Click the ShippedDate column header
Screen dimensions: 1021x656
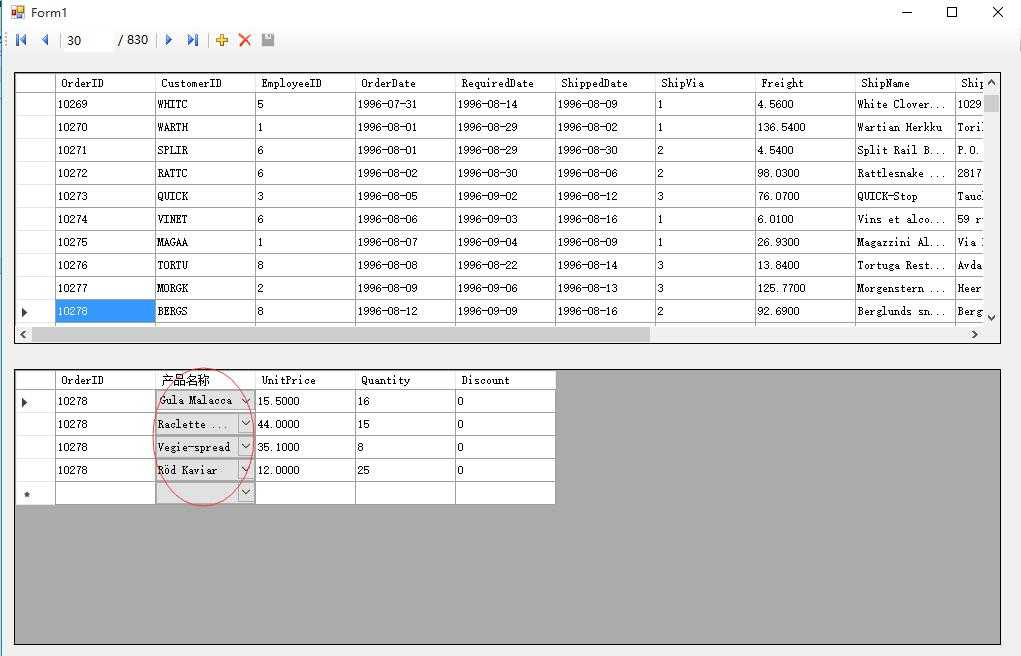tap(606, 83)
